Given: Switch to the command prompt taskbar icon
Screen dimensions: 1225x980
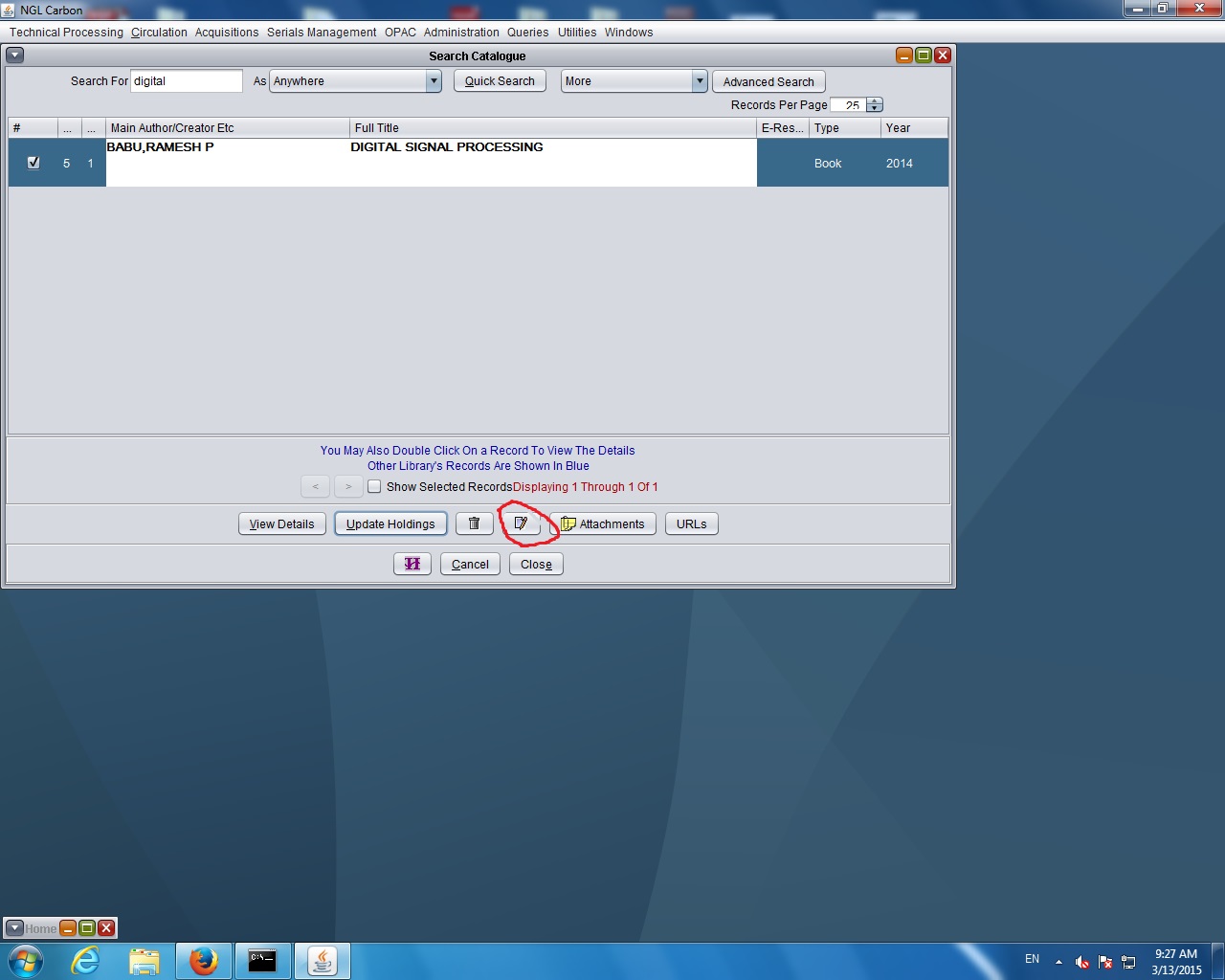Looking at the screenshot, I should 262,960.
